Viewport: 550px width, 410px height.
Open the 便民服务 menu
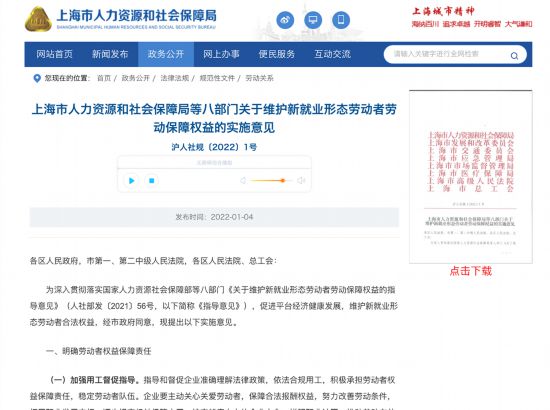277,54
